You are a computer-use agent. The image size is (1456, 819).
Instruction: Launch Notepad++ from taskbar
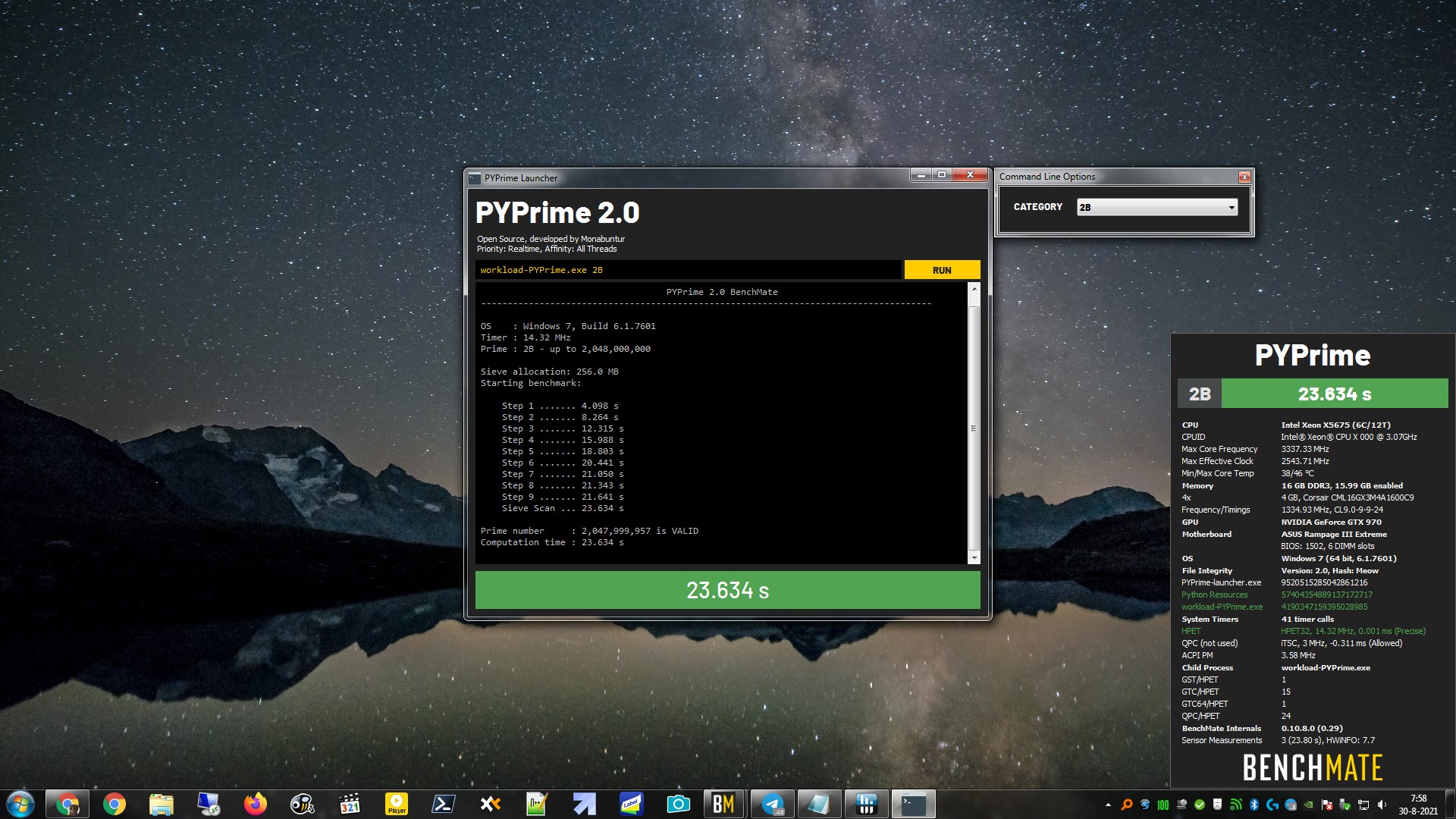tap(538, 804)
